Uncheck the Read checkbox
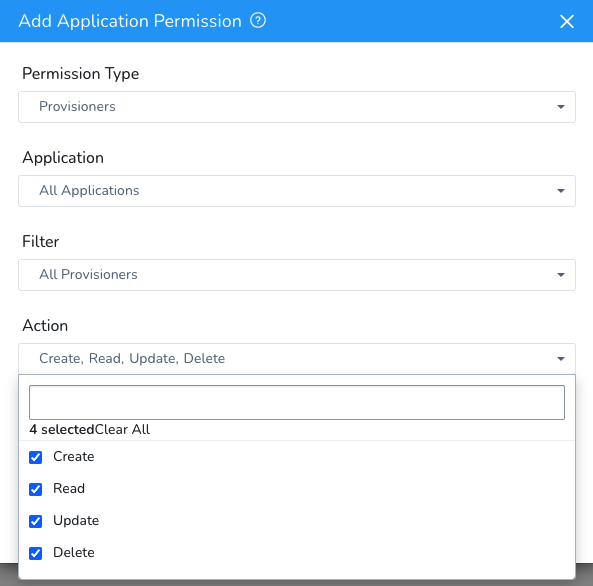Viewport: 593px width, 586px height. click(36, 489)
